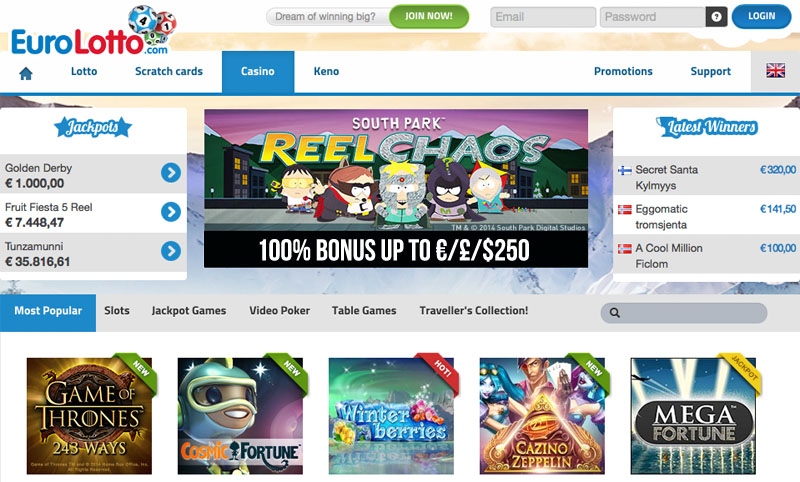The width and height of the screenshot is (800, 482).
Task: Open the Mega Fortune jackpot game
Action: [x=693, y=416]
